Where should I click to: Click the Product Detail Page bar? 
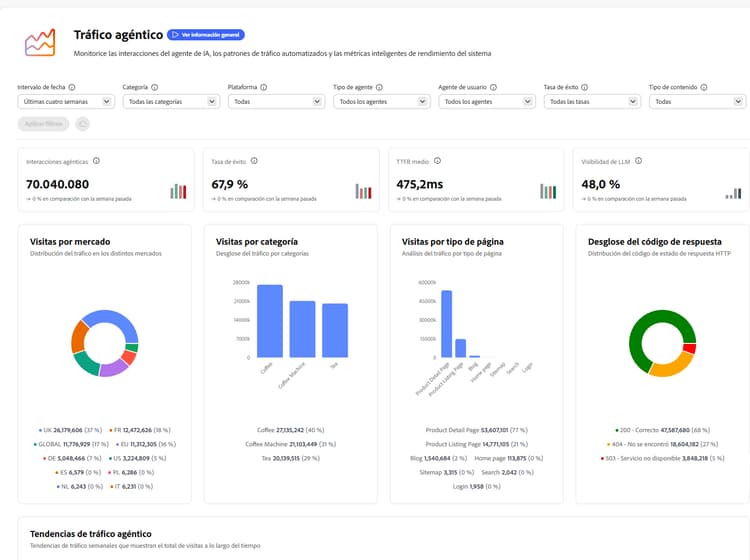tap(446, 324)
